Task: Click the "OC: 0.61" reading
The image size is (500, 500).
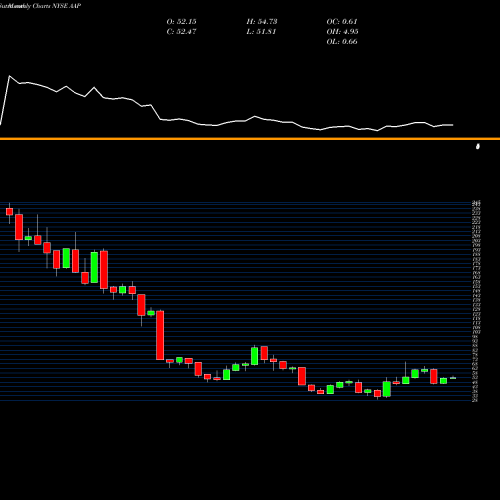Action: click(x=342, y=22)
